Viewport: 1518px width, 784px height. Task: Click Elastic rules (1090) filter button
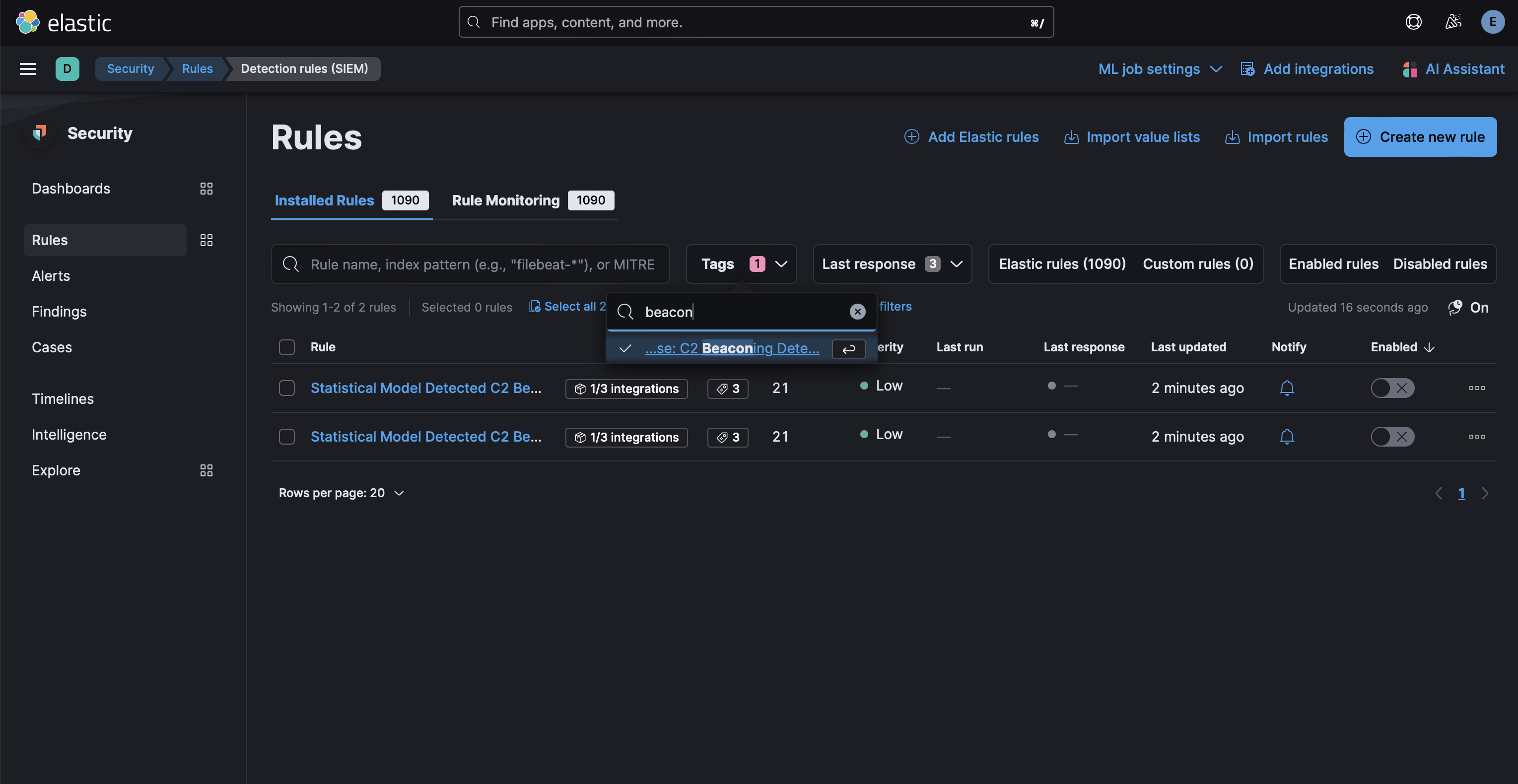[x=1063, y=263]
